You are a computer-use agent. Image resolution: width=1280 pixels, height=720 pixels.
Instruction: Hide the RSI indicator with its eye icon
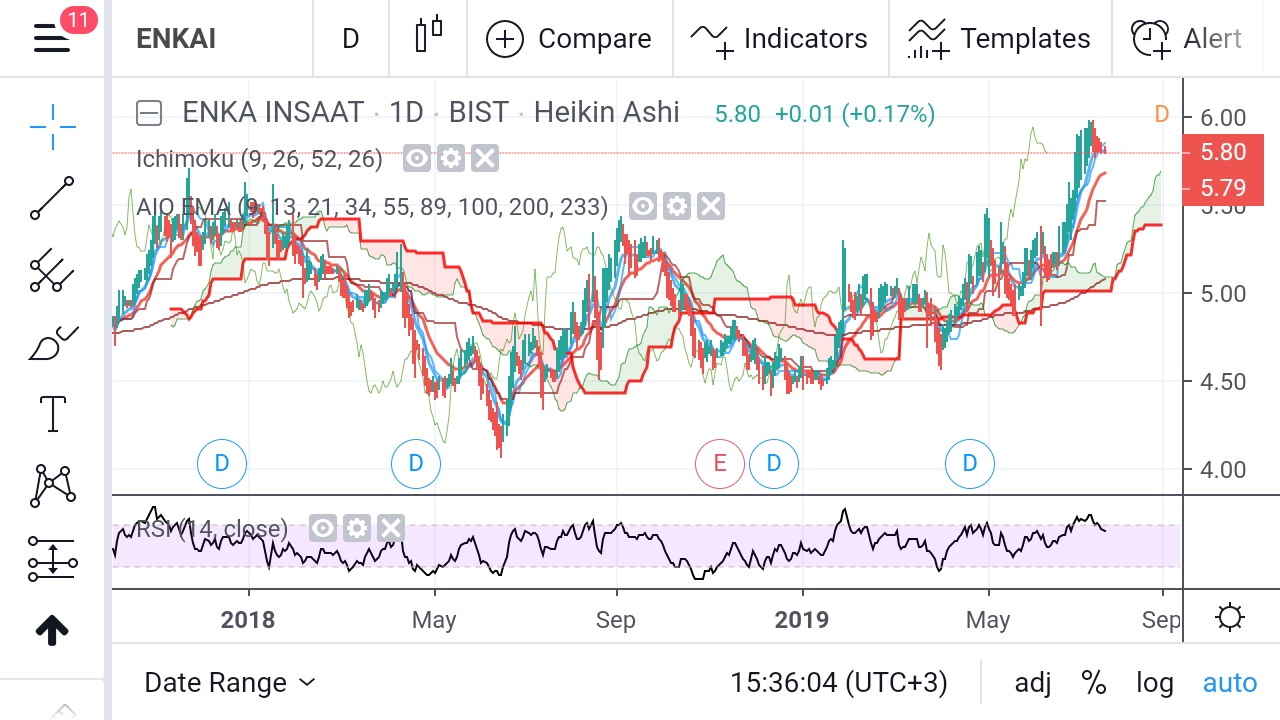point(323,528)
